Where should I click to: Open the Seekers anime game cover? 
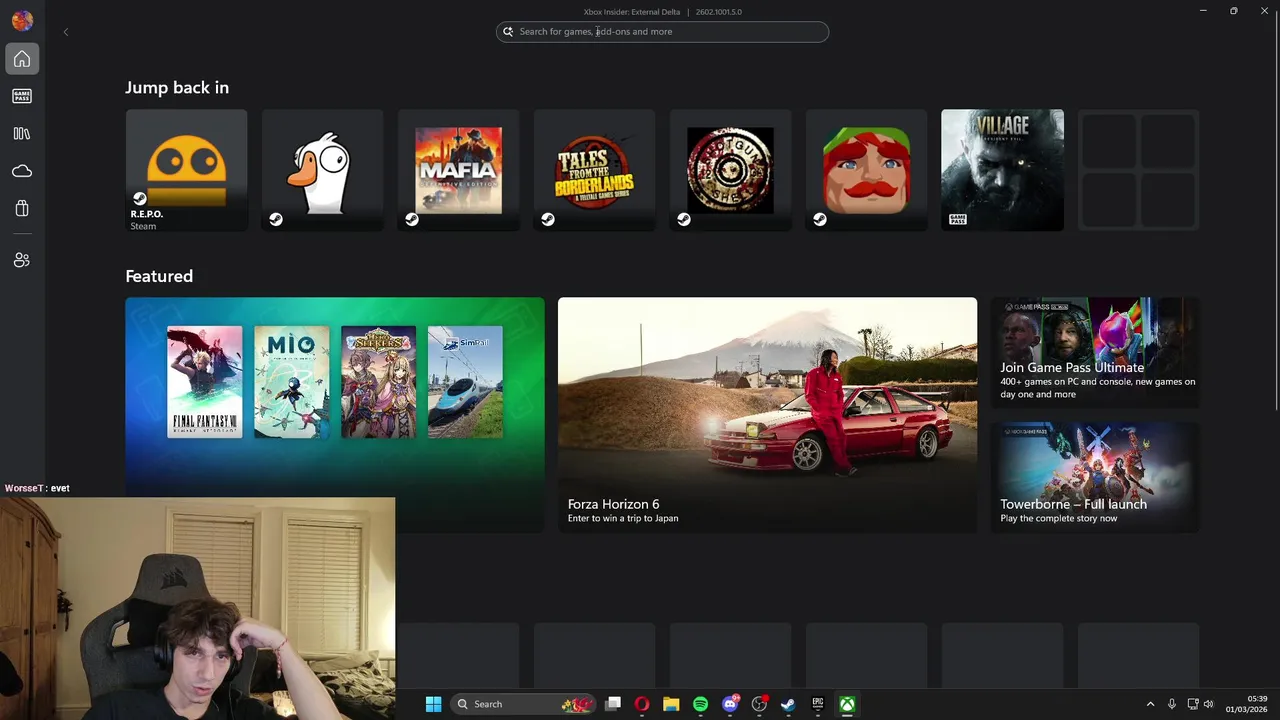tap(378, 382)
